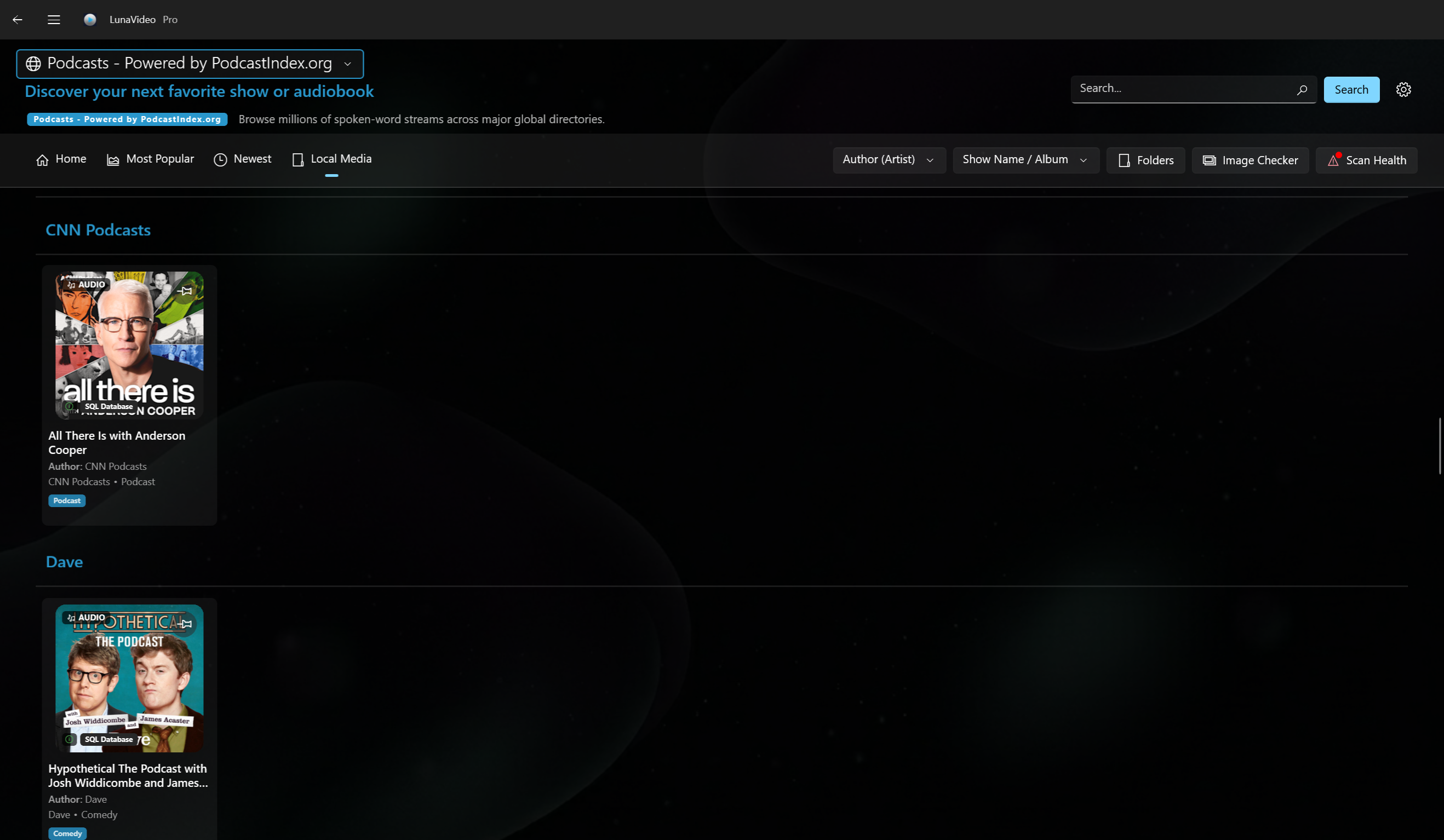This screenshot has height=840, width=1444.
Task: Click title 'All There Is with Anderson Cooper'
Action: point(117,443)
